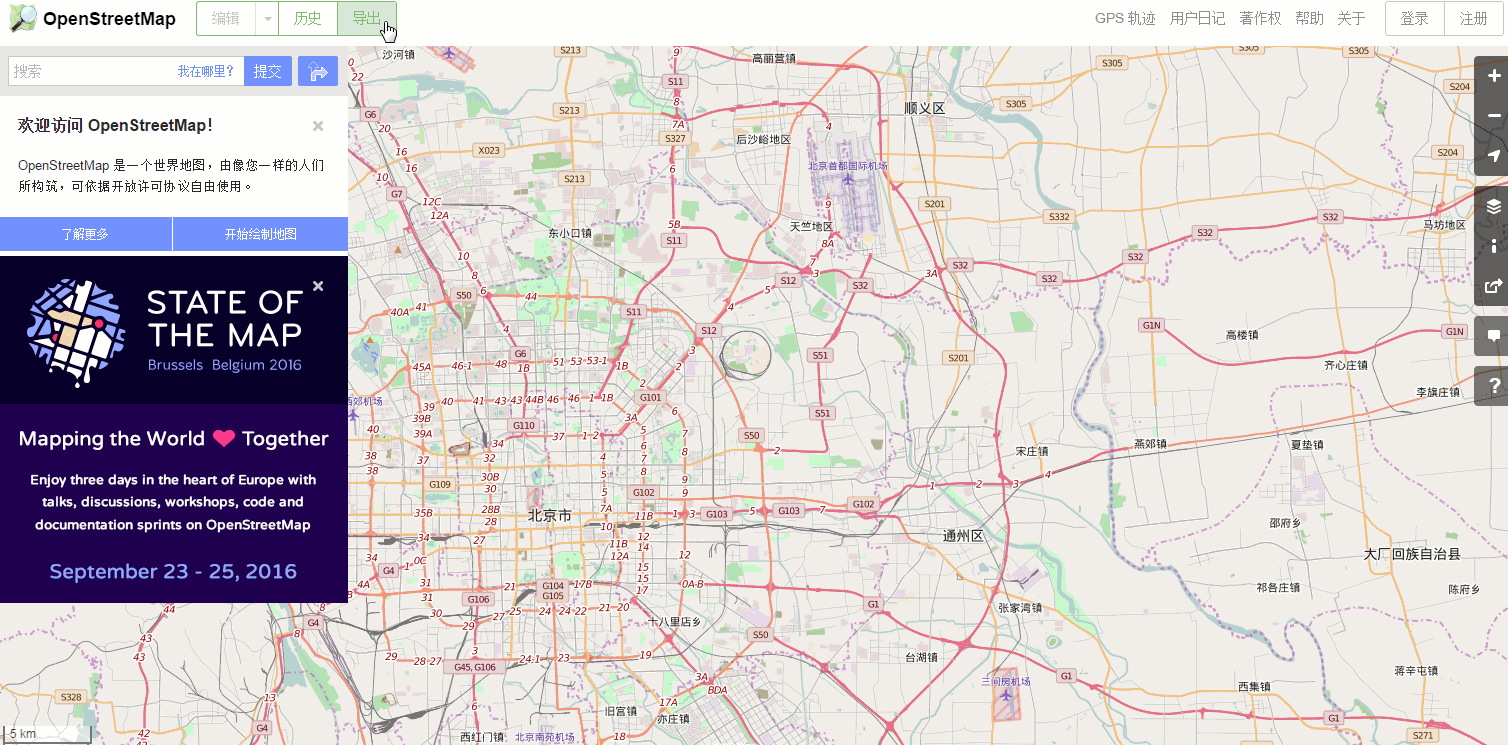1508x745 pixels.
Task: Open the 导出 export tab
Action: coord(367,18)
